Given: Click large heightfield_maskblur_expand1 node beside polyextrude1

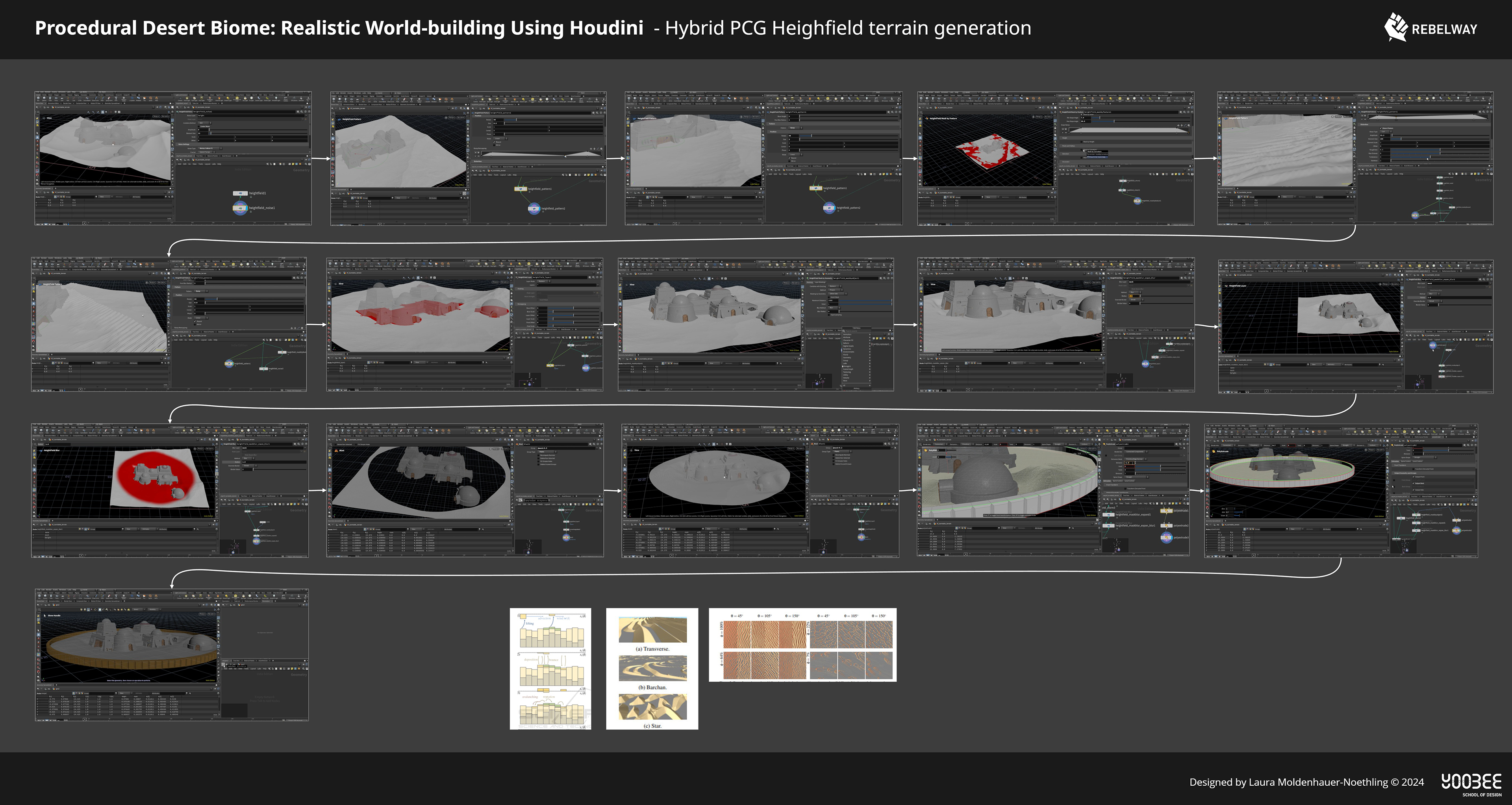Looking at the screenshot, I should (1109, 515).
